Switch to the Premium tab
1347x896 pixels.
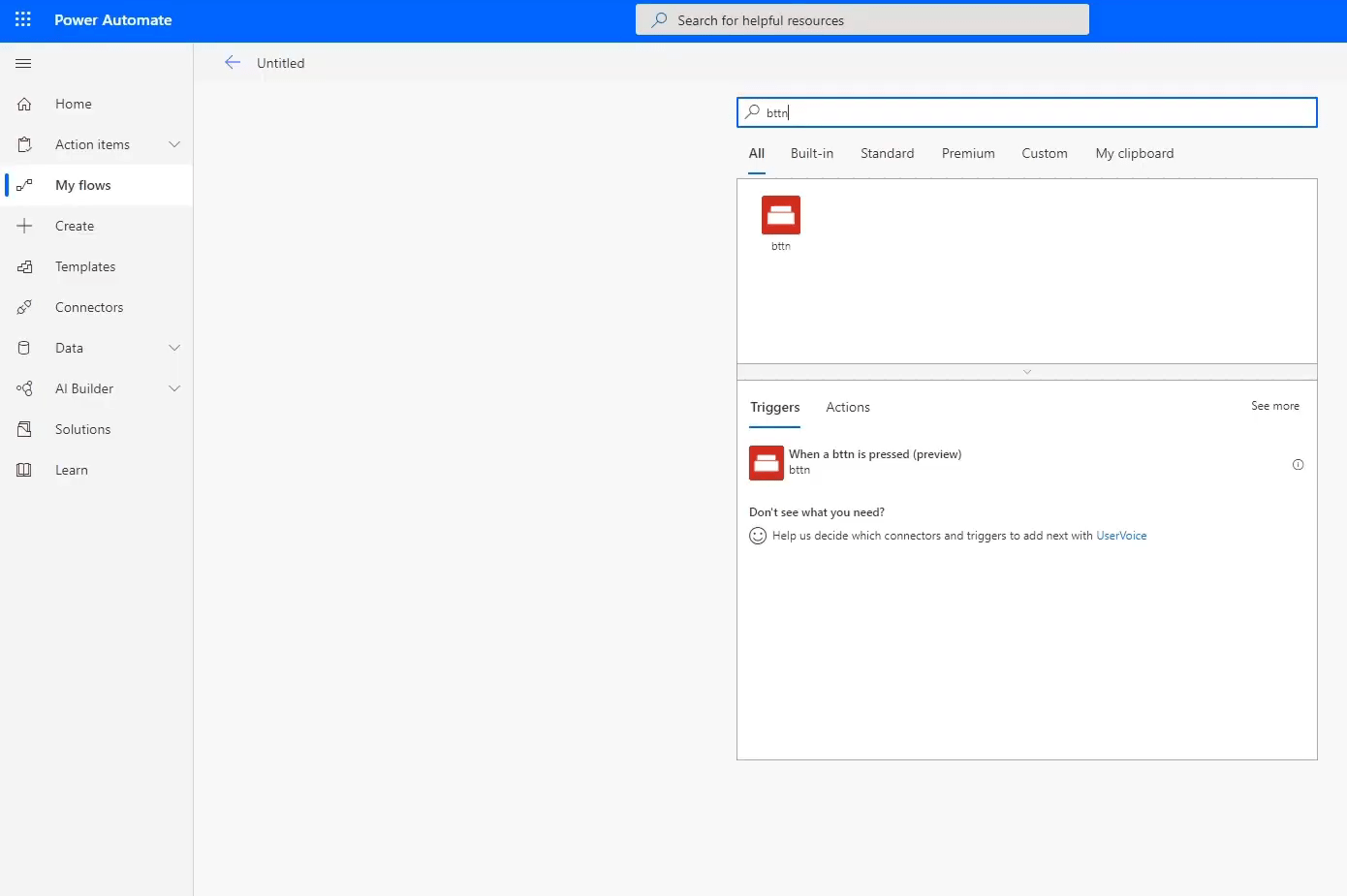point(968,153)
